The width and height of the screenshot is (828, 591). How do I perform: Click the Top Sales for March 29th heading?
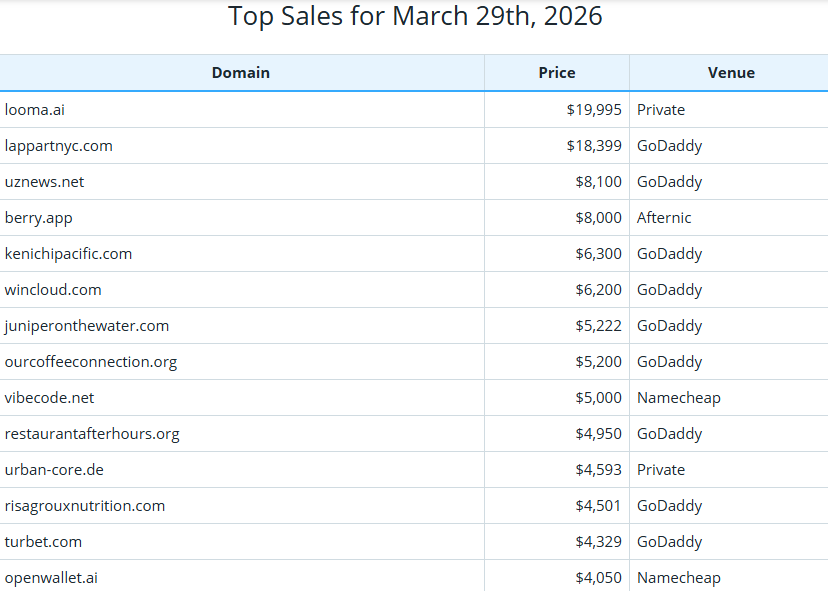click(x=415, y=16)
